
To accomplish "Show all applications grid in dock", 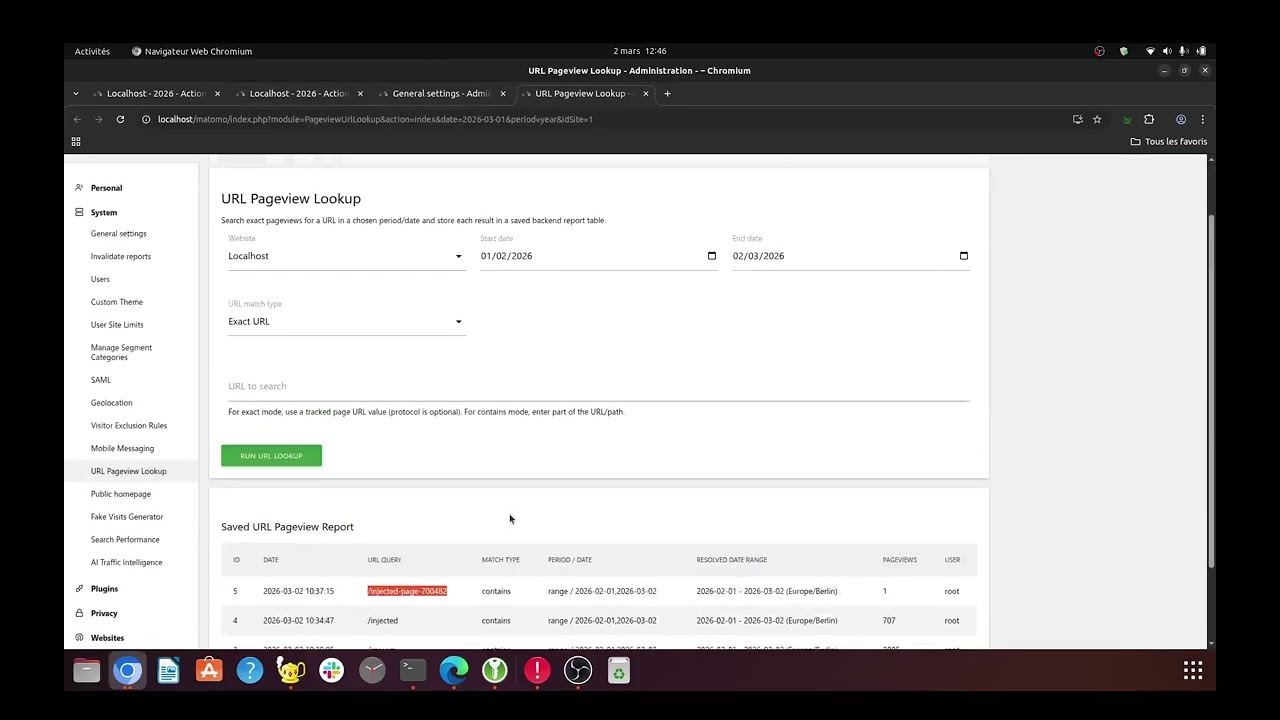I will [x=1193, y=671].
